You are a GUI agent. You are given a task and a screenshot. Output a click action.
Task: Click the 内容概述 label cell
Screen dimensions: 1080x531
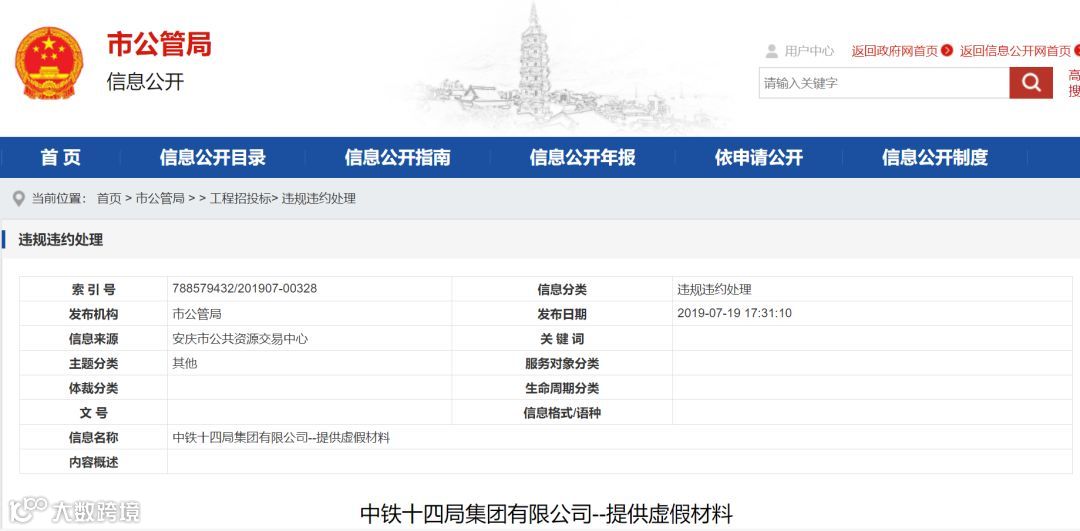[x=94, y=463]
